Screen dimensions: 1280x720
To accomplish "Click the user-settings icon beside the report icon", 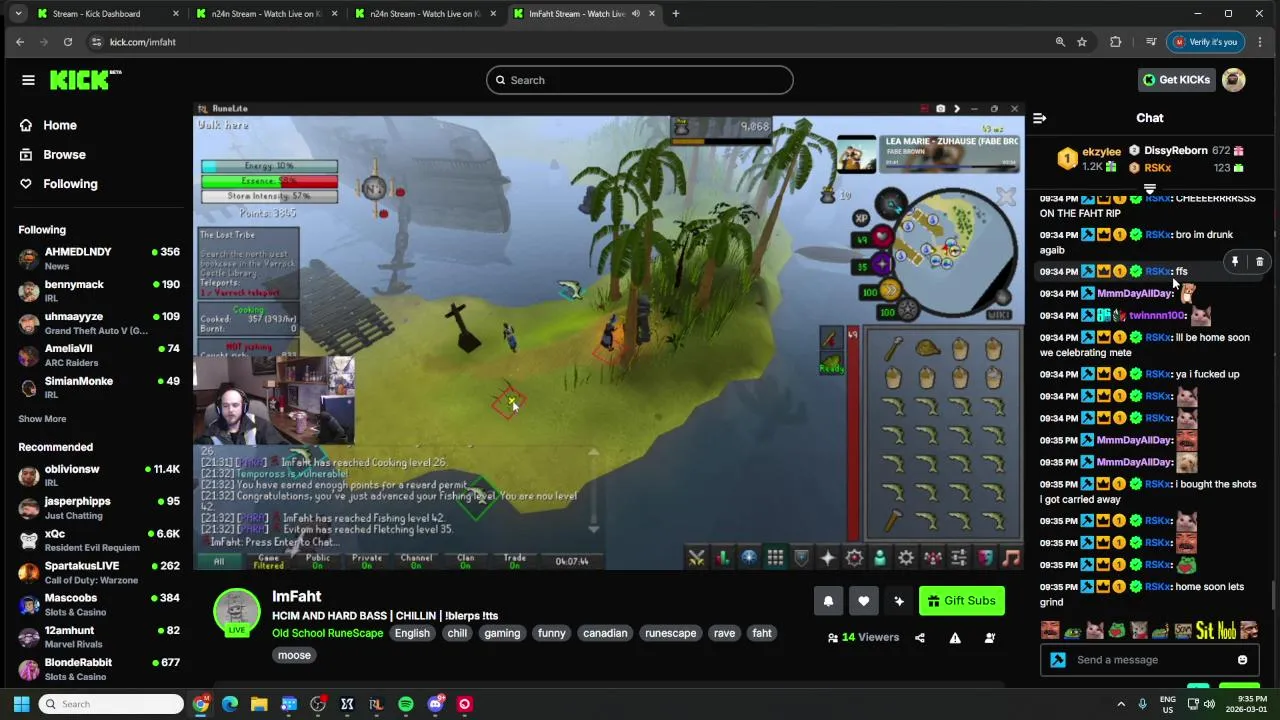I will [x=990, y=638].
